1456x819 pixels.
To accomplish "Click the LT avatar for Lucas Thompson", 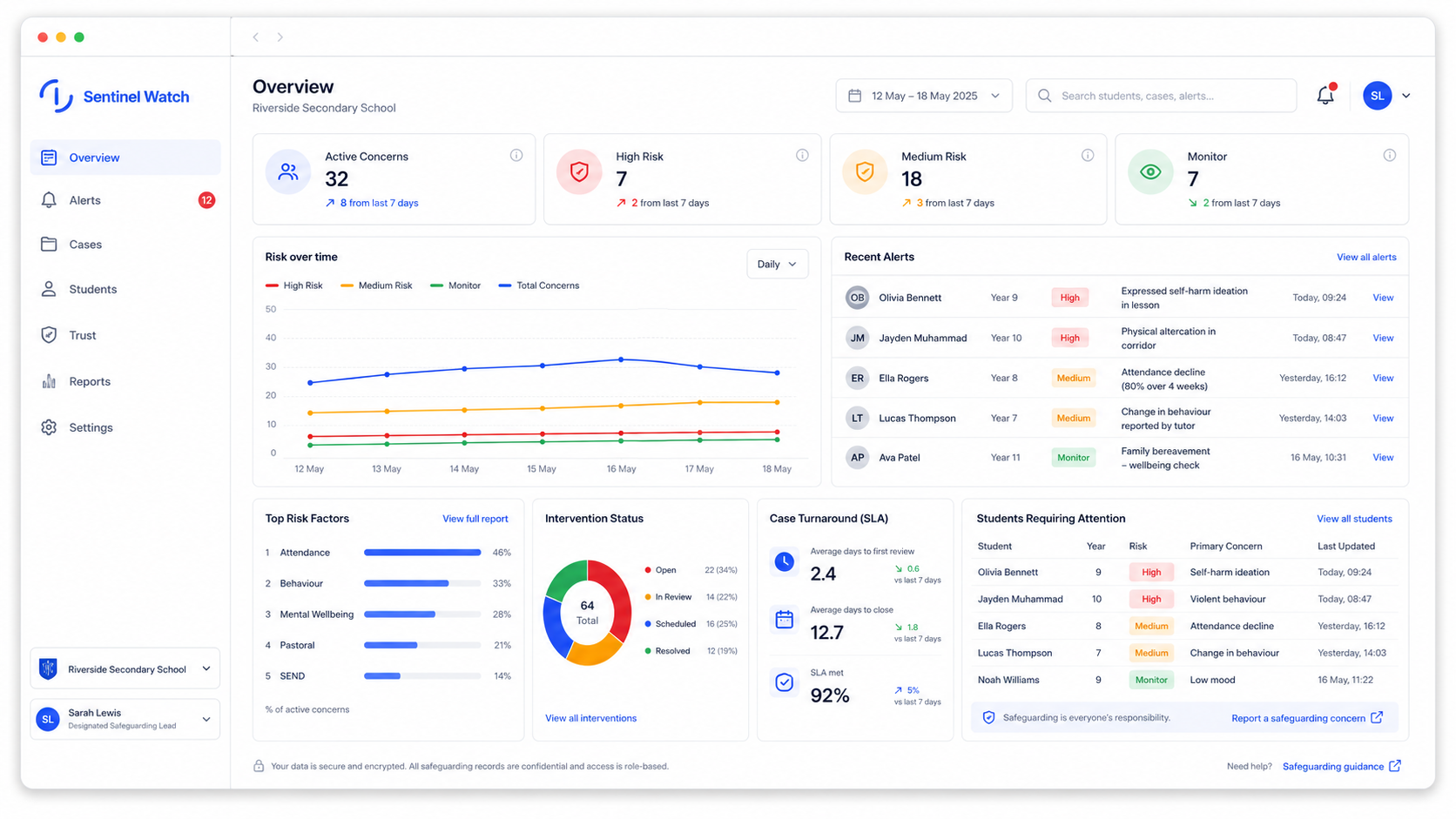I will (858, 418).
